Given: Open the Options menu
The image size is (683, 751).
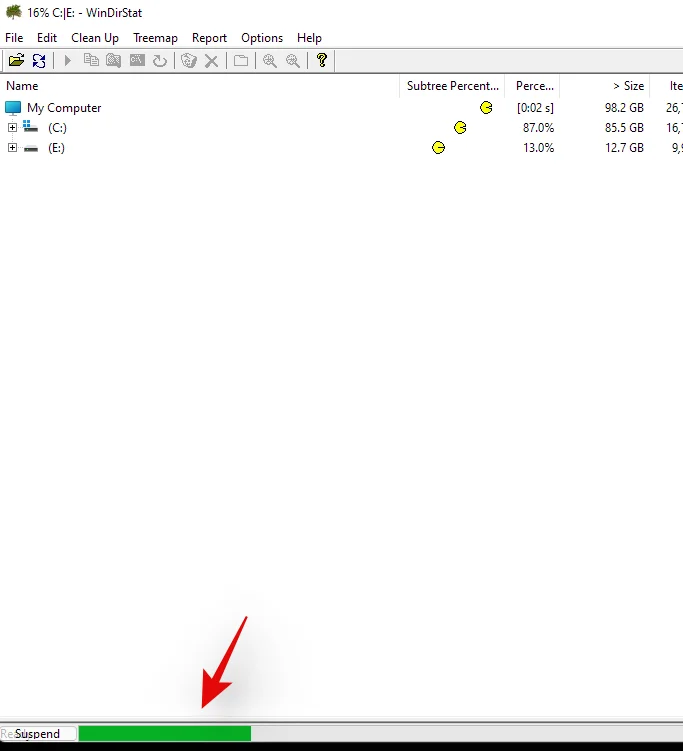Looking at the screenshot, I should [262, 38].
